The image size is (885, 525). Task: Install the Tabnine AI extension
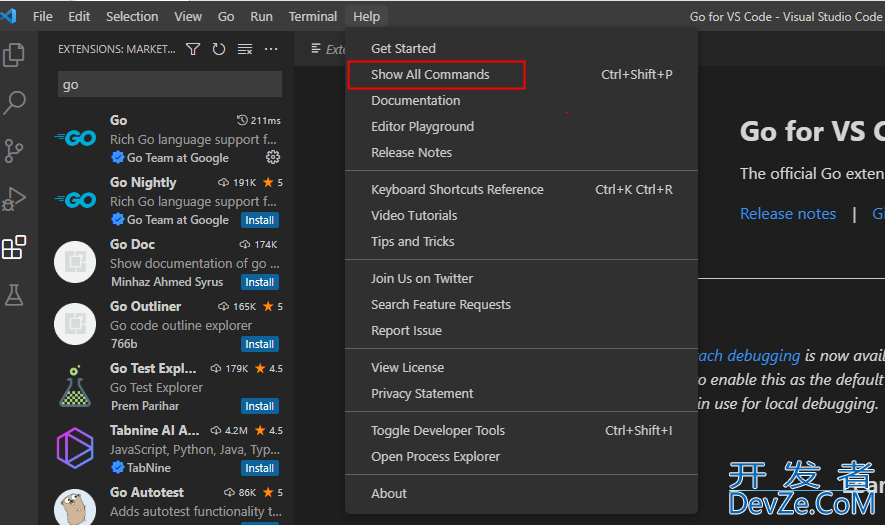260,469
